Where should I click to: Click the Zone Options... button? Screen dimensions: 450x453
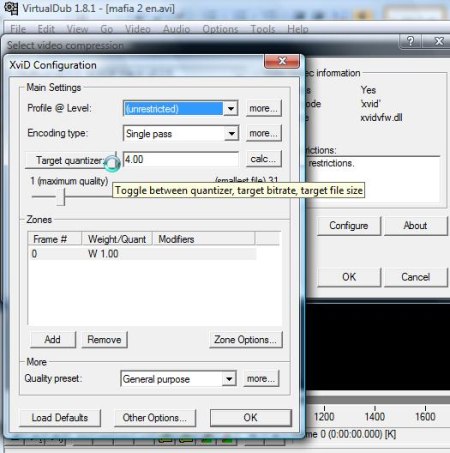(x=246, y=340)
